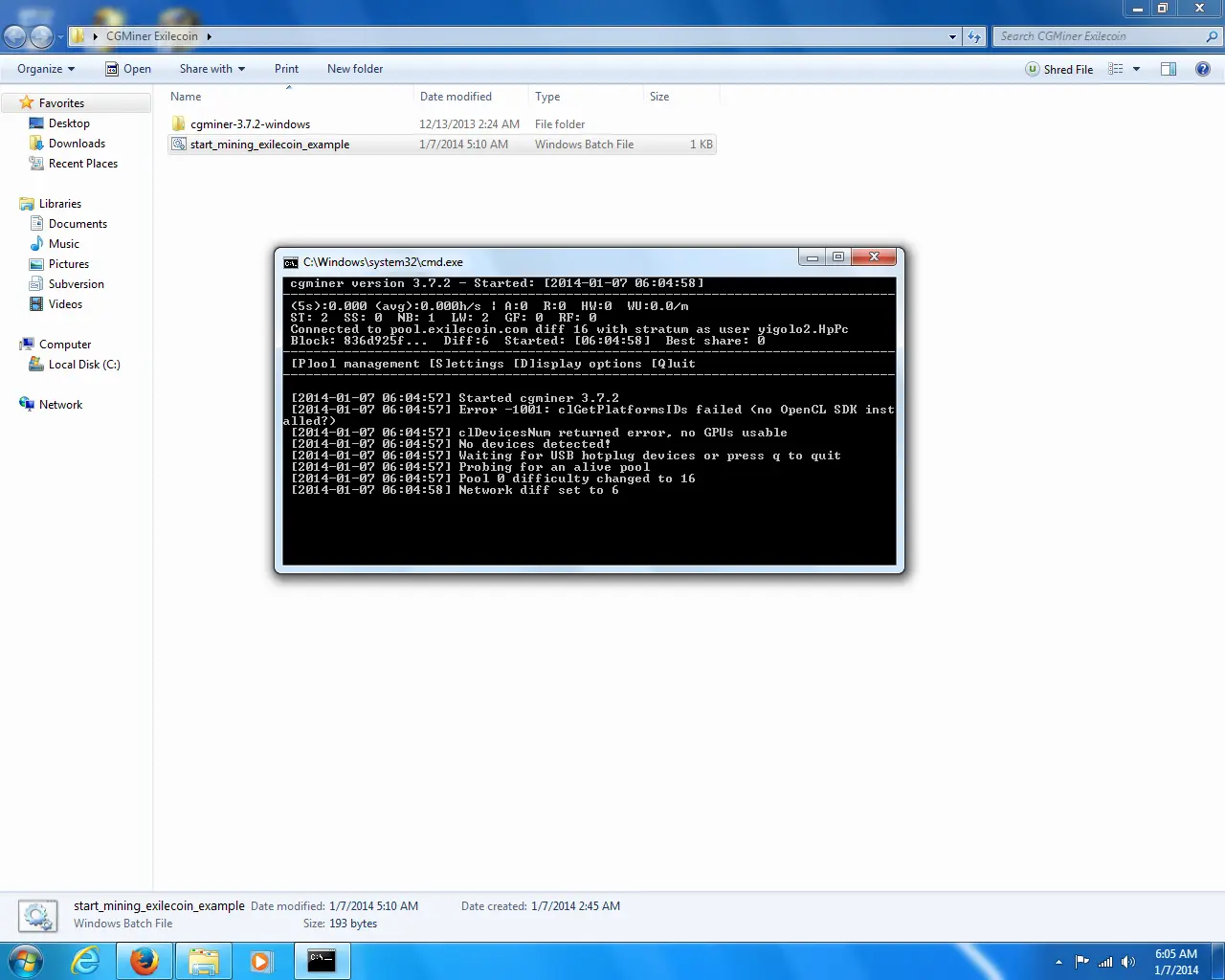Select Libraries in the navigation pane
Screen dimensions: 1225x980
(x=59, y=204)
